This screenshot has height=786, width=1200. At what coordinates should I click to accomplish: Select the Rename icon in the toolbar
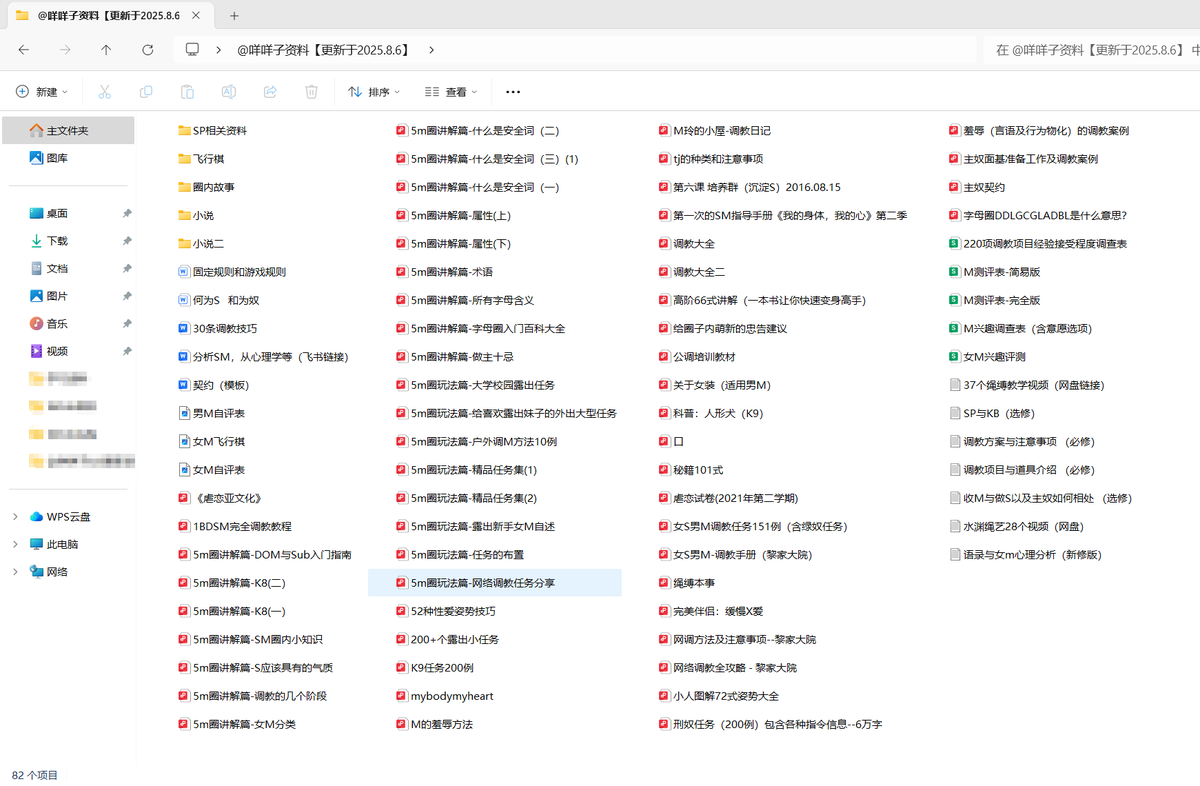(228, 91)
